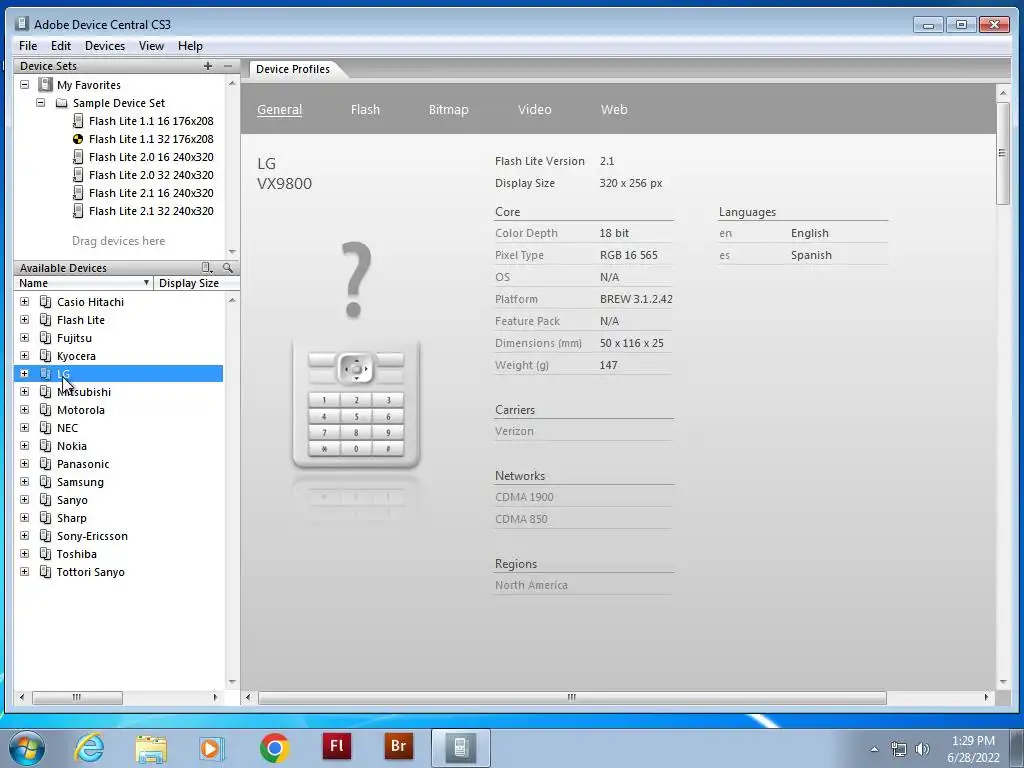This screenshot has width=1024, height=768.
Task: Click the Available Devices horizontal scrollbar thumb
Action: [77, 697]
